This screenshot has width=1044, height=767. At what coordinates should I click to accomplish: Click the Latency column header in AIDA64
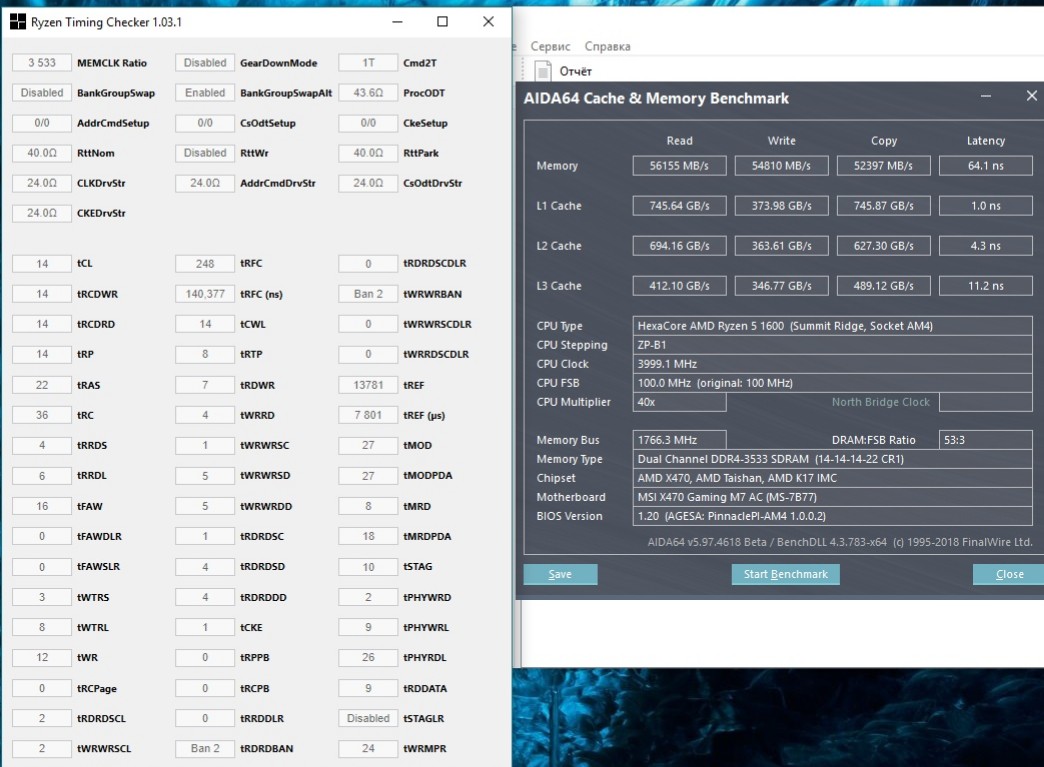985,140
